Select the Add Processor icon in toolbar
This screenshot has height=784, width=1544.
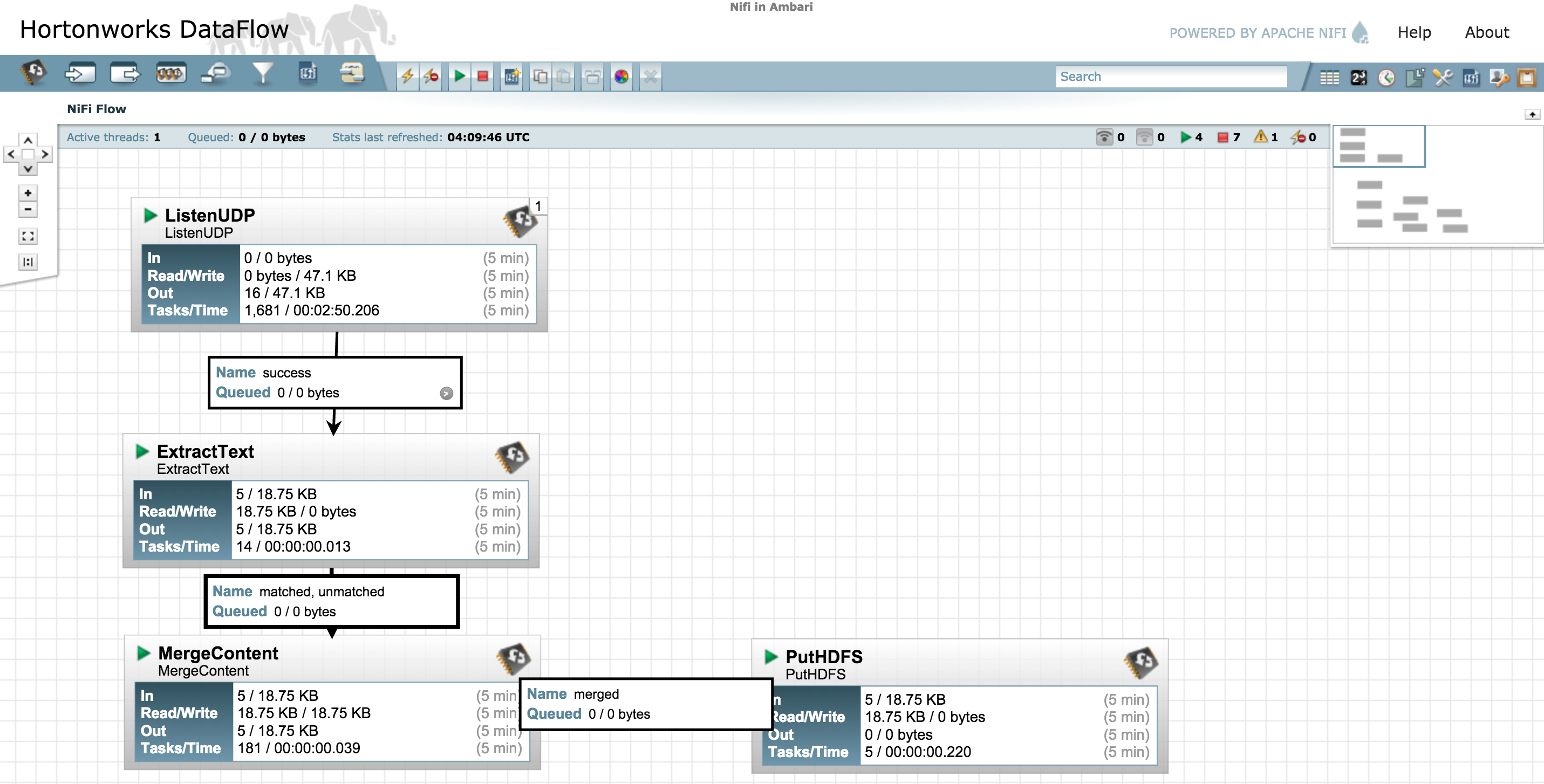click(33, 74)
